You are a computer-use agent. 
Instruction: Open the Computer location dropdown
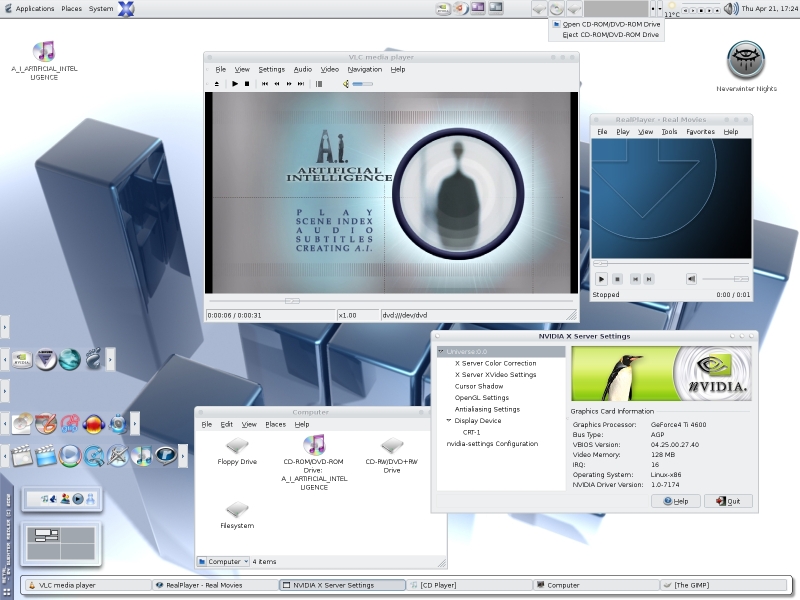click(223, 561)
